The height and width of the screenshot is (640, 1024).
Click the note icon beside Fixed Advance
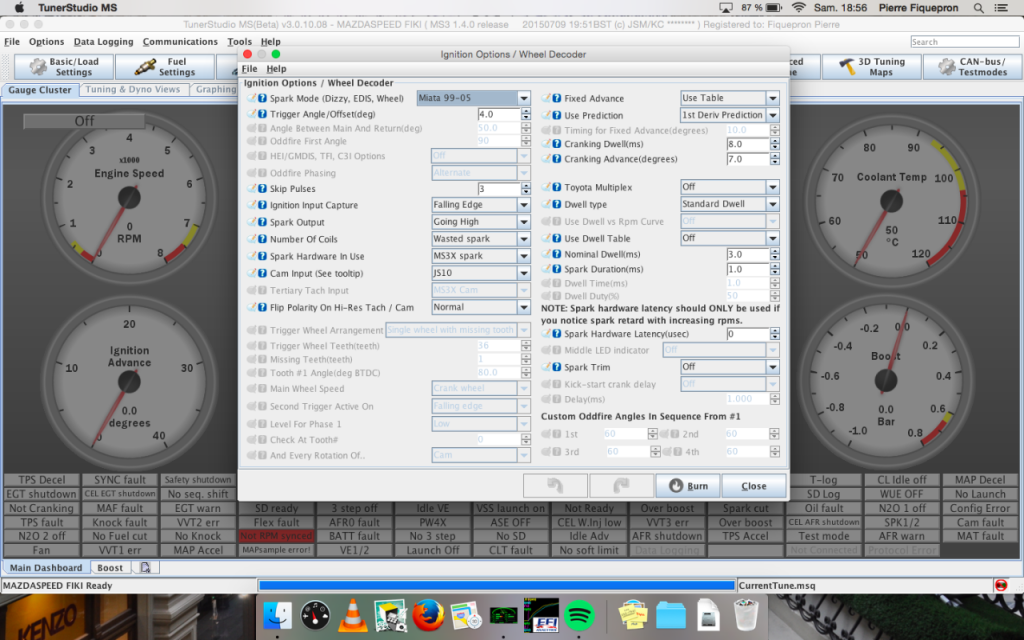(x=546, y=99)
